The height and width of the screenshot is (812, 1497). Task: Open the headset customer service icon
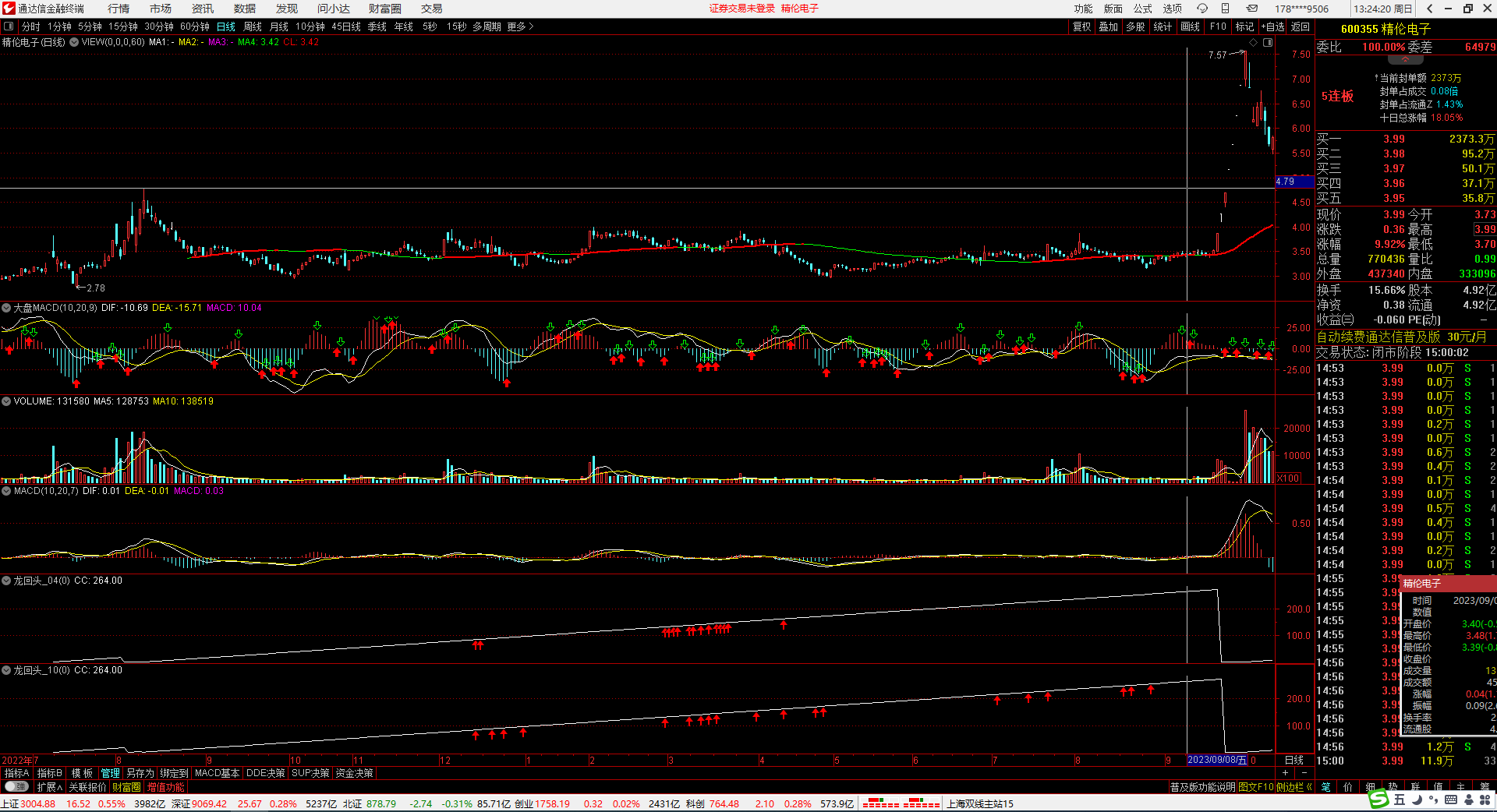(x=1202, y=9)
